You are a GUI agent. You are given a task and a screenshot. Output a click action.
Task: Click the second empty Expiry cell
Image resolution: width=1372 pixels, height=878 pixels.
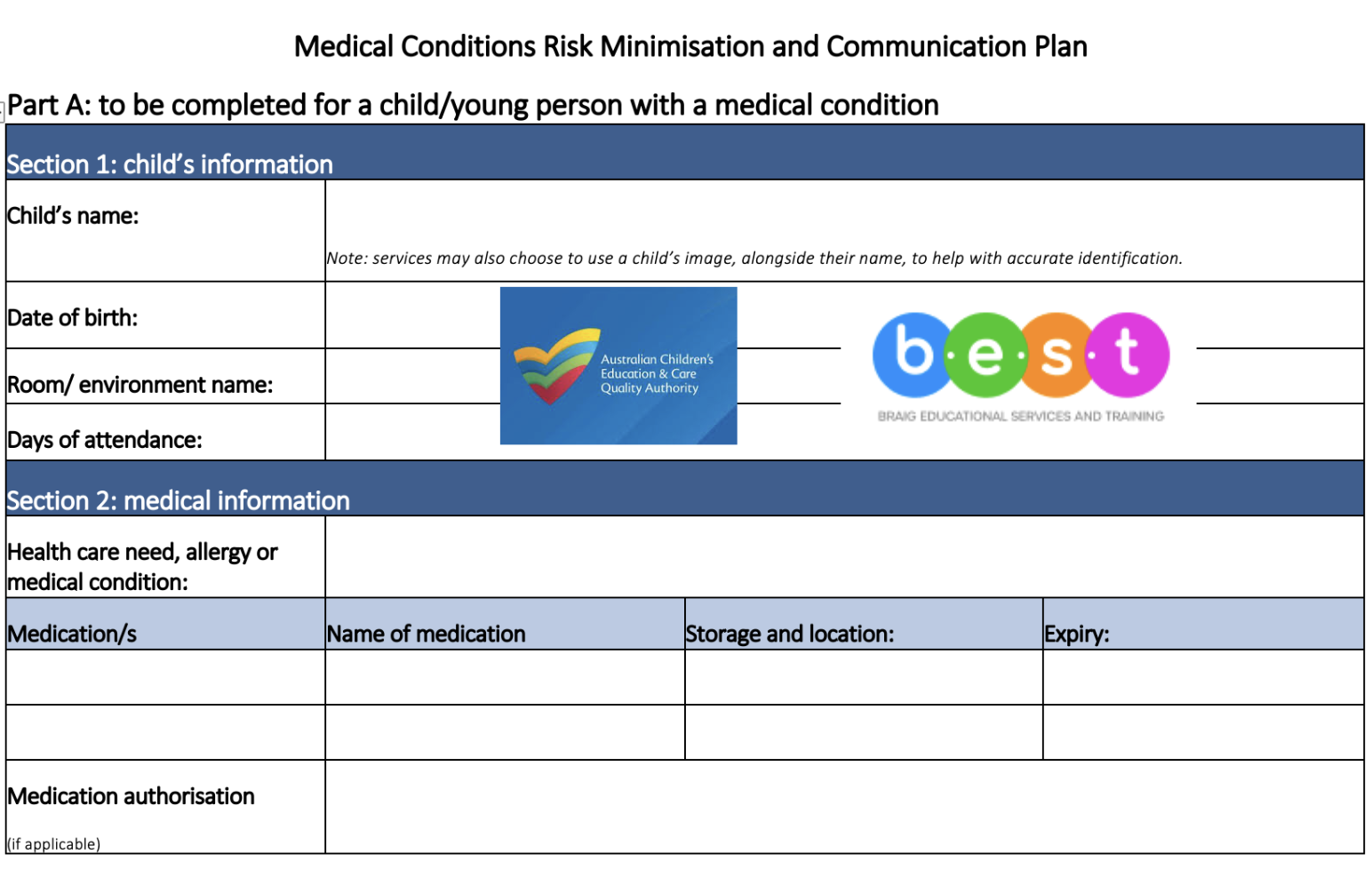tap(1203, 733)
